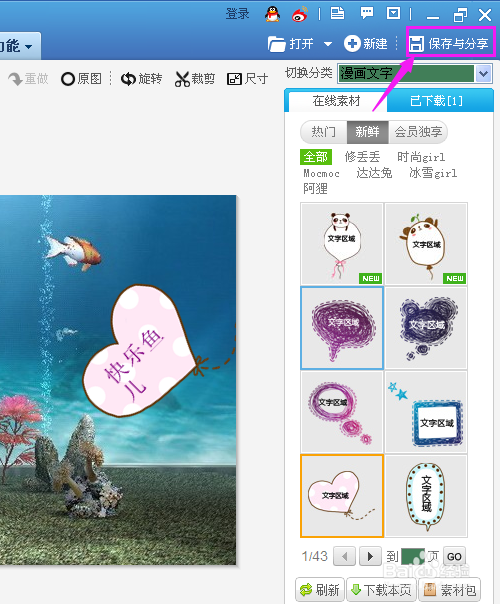Click the Weibo login icon
The height and width of the screenshot is (604, 500).
click(300, 14)
